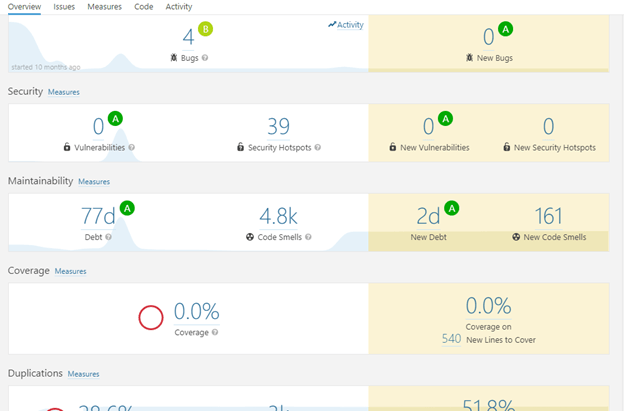Switch to the Overview tab
This screenshot has width=624, height=411.
pyautogui.click(x=24, y=7)
